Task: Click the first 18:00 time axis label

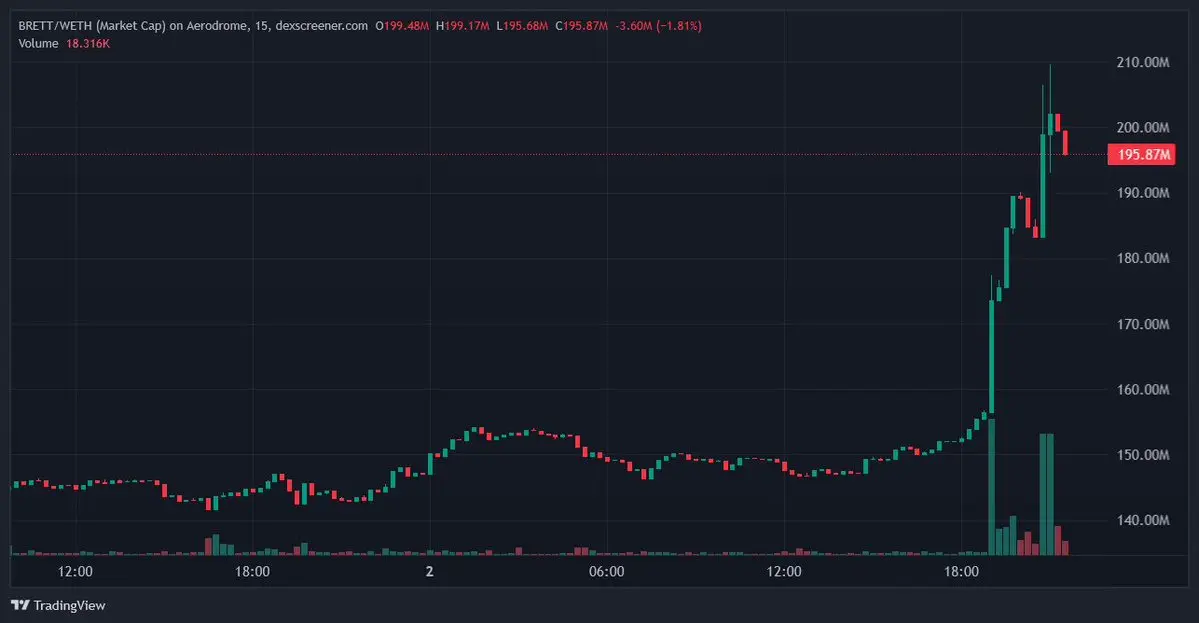Action: pyautogui.click(x=252, y=572)
